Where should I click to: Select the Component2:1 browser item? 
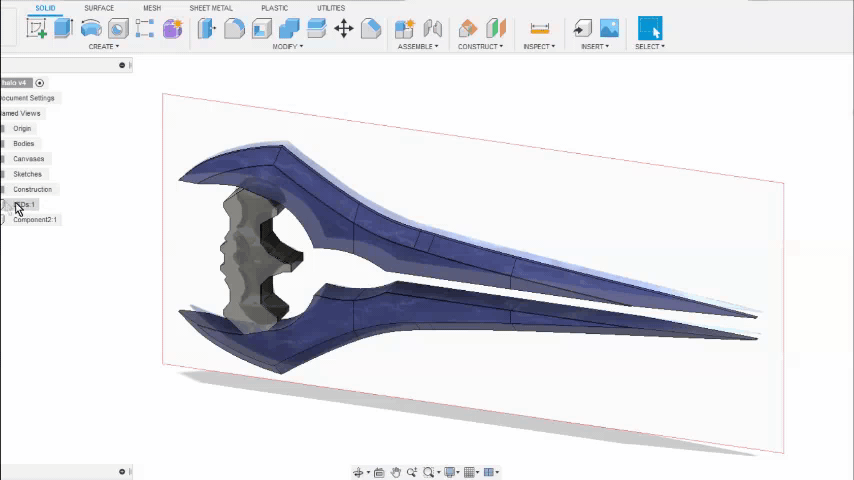pyautogui.click(x=35, y=220)
